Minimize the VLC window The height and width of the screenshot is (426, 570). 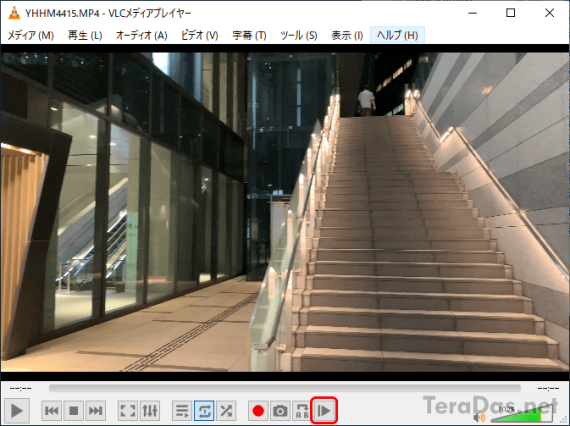pos(472,13)
